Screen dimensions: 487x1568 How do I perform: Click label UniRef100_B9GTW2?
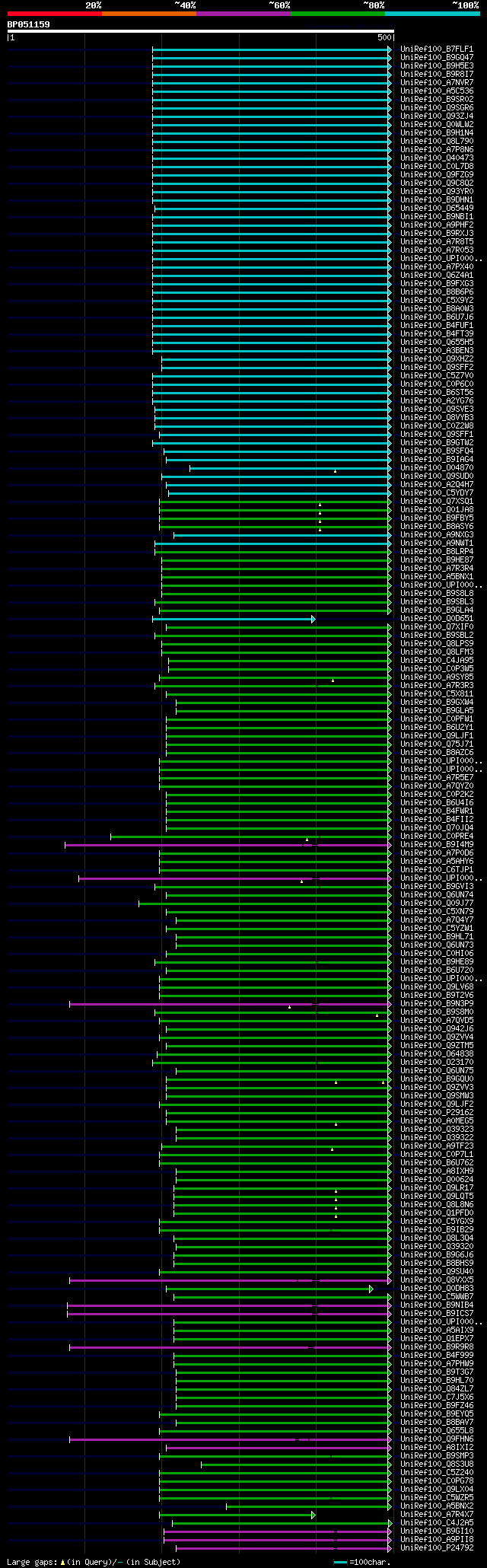[437, 443]
